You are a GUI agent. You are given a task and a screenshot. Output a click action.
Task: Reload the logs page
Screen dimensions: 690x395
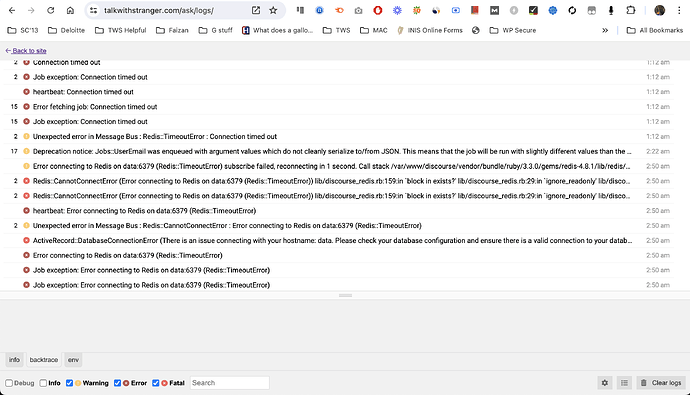[x=51, y=10]
